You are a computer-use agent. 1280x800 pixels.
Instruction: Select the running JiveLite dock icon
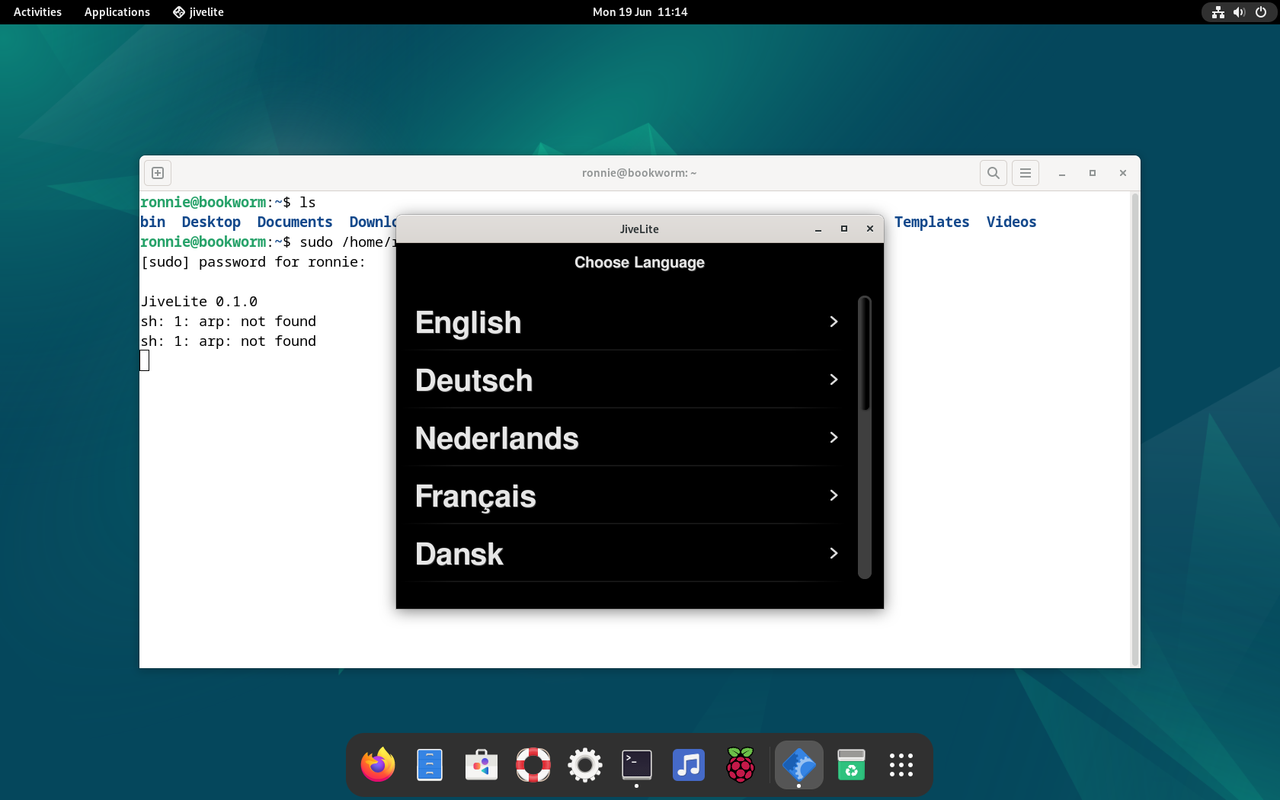tap(799, 765)
